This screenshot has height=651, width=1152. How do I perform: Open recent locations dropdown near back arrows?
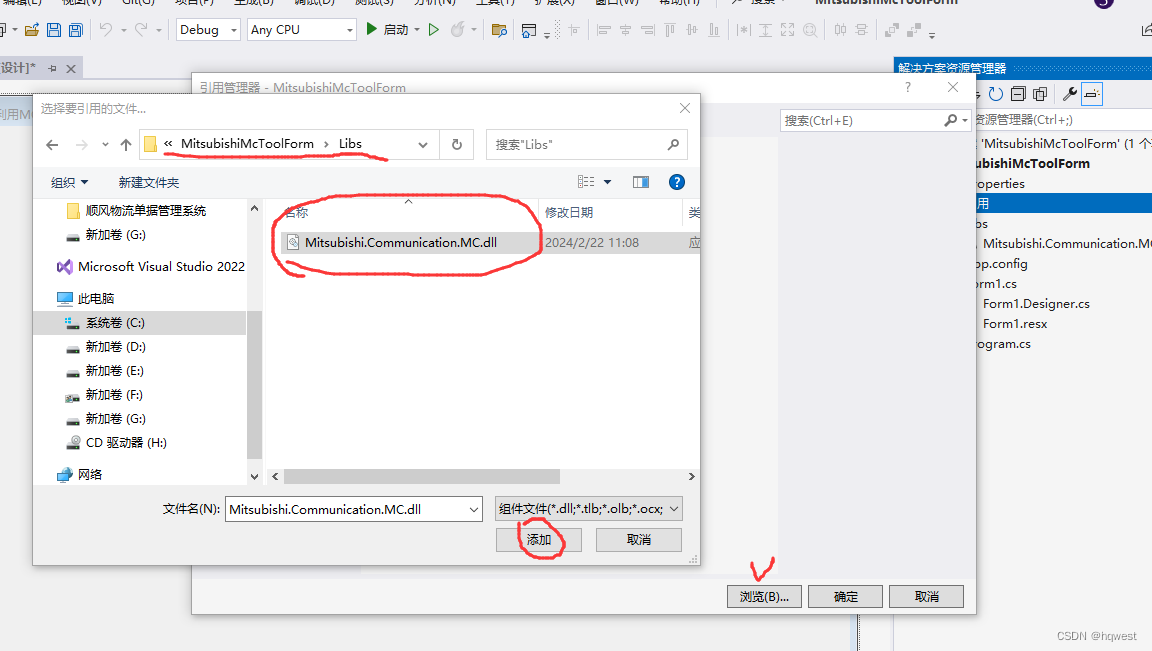pyautogui.click(x=105, y=145)
